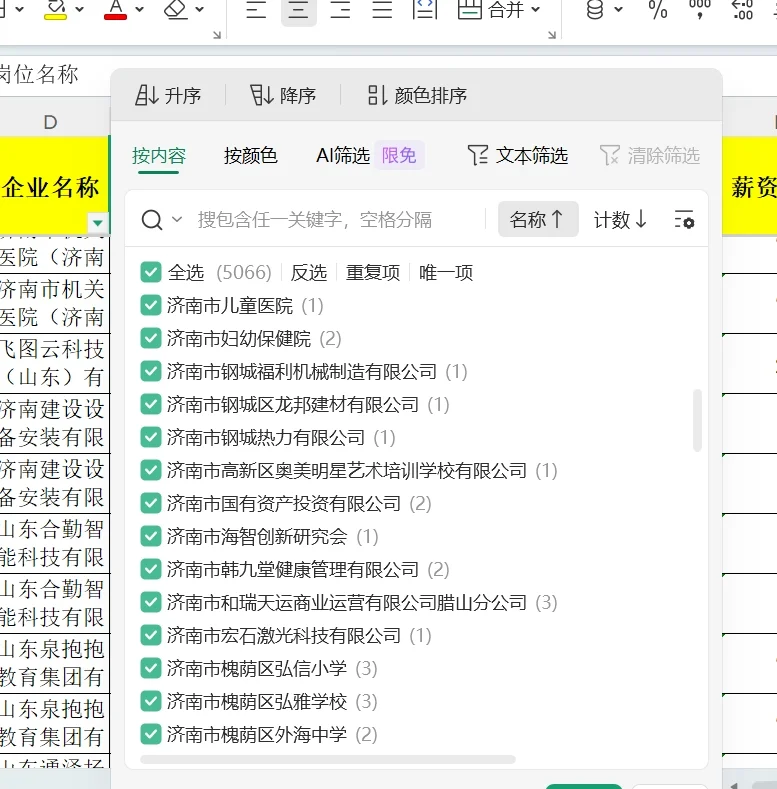
Task: Click the filter list vertical scrollbar
Action: [x=697, y=420]
